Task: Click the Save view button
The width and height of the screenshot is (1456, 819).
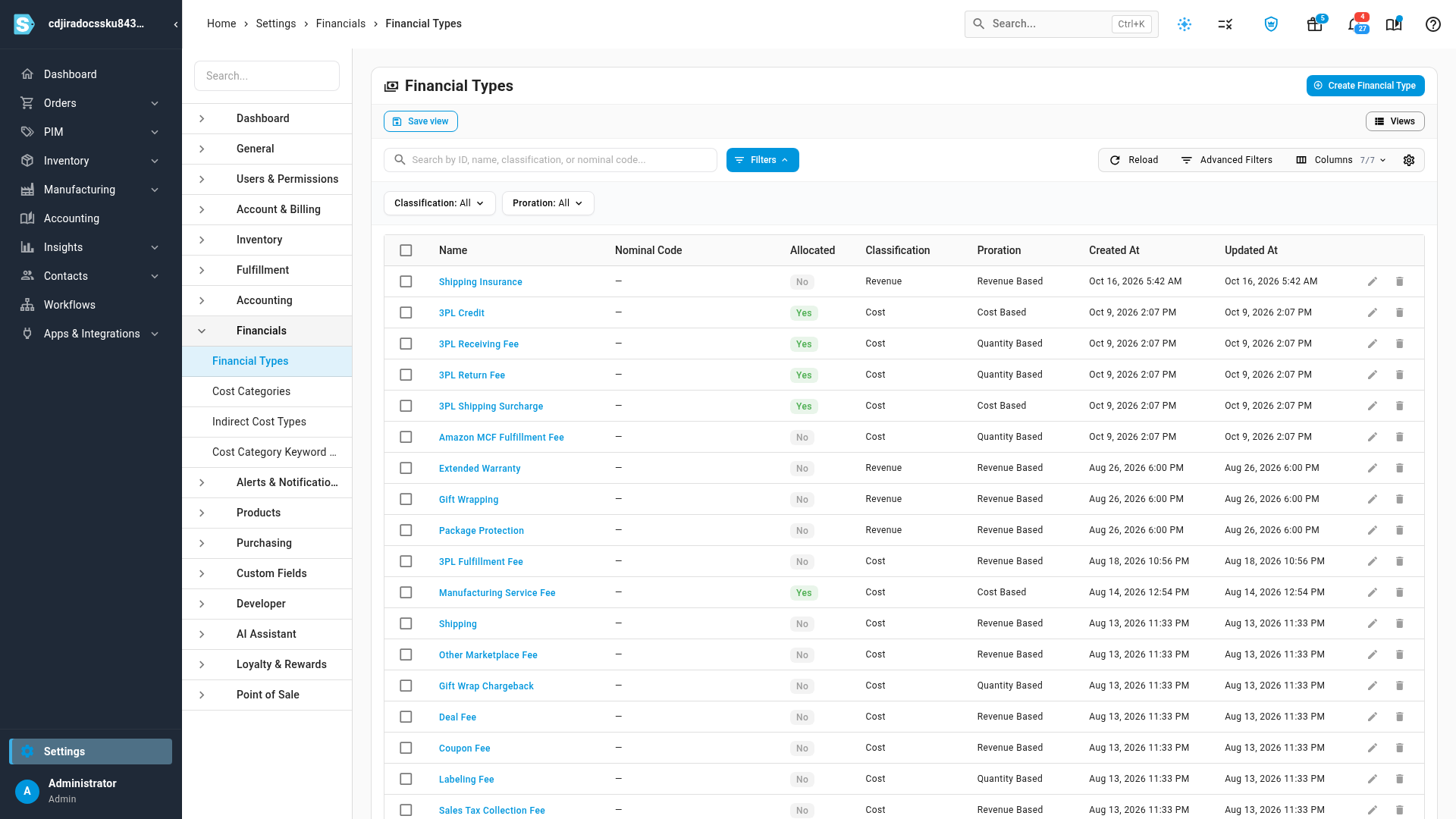Action: (x=421, y=121)
